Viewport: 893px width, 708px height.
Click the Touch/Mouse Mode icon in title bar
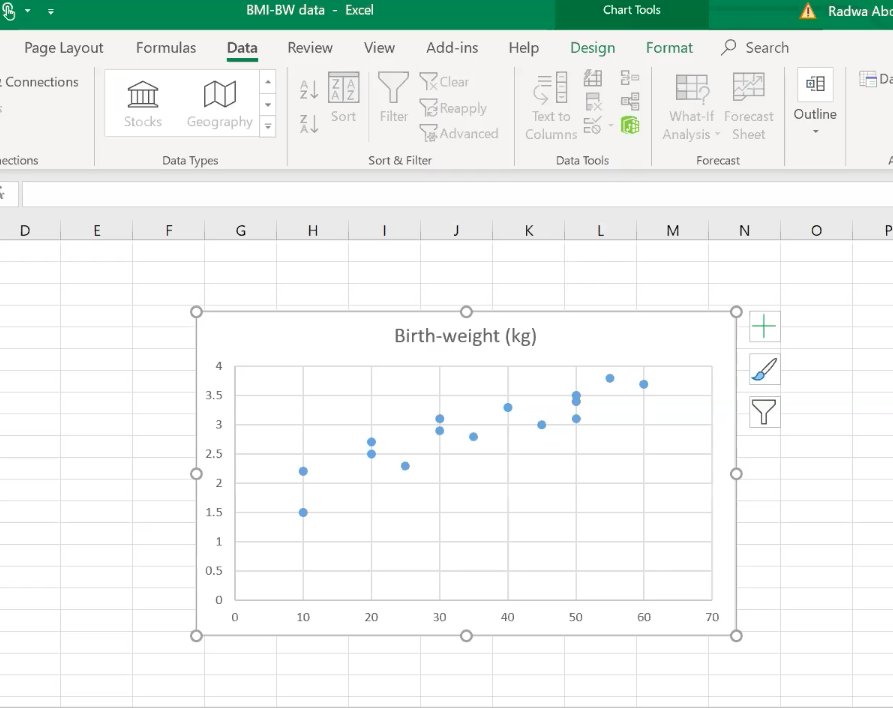pos(9,11)
